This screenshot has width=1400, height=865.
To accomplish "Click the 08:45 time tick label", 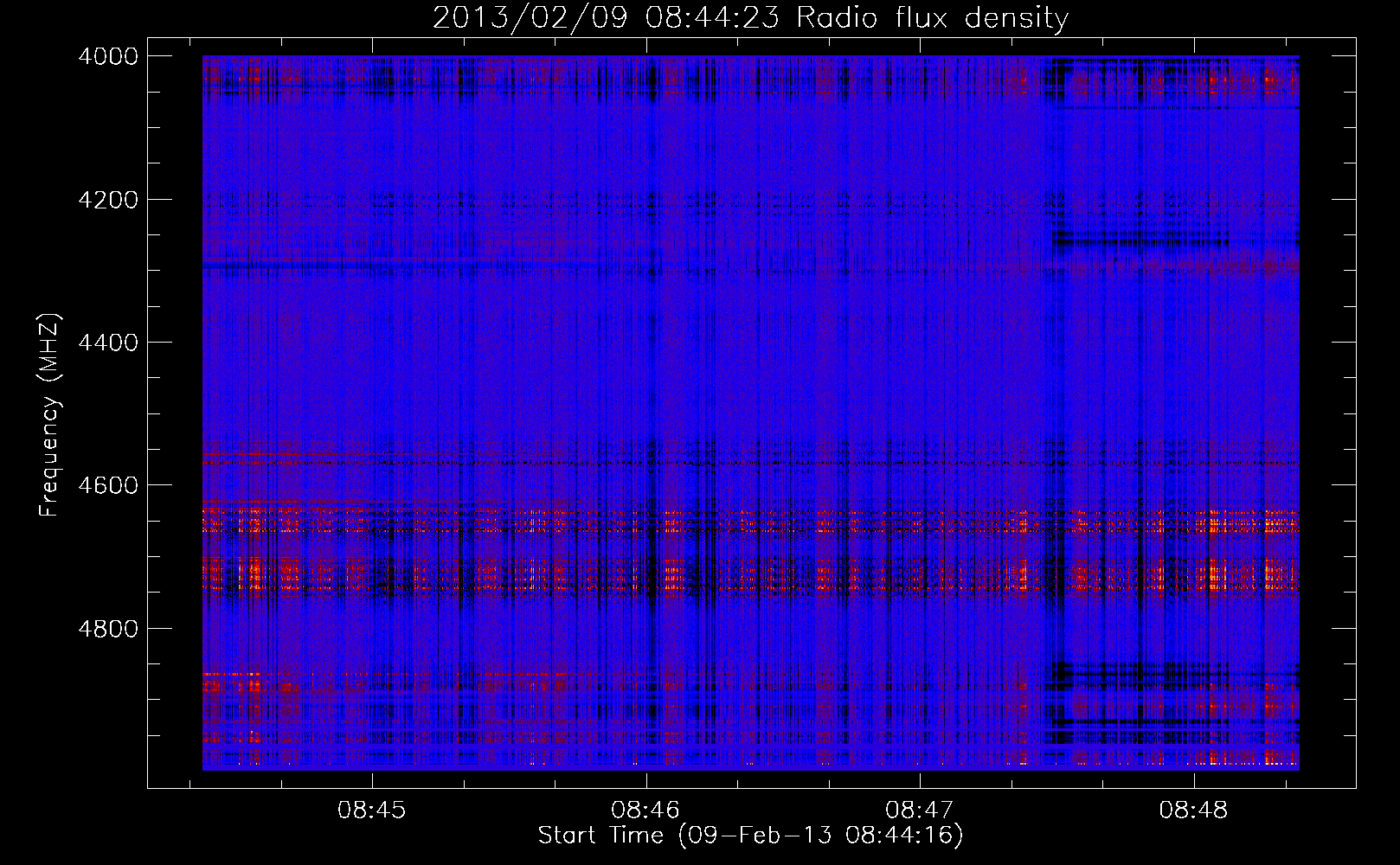I will [372, 811].
